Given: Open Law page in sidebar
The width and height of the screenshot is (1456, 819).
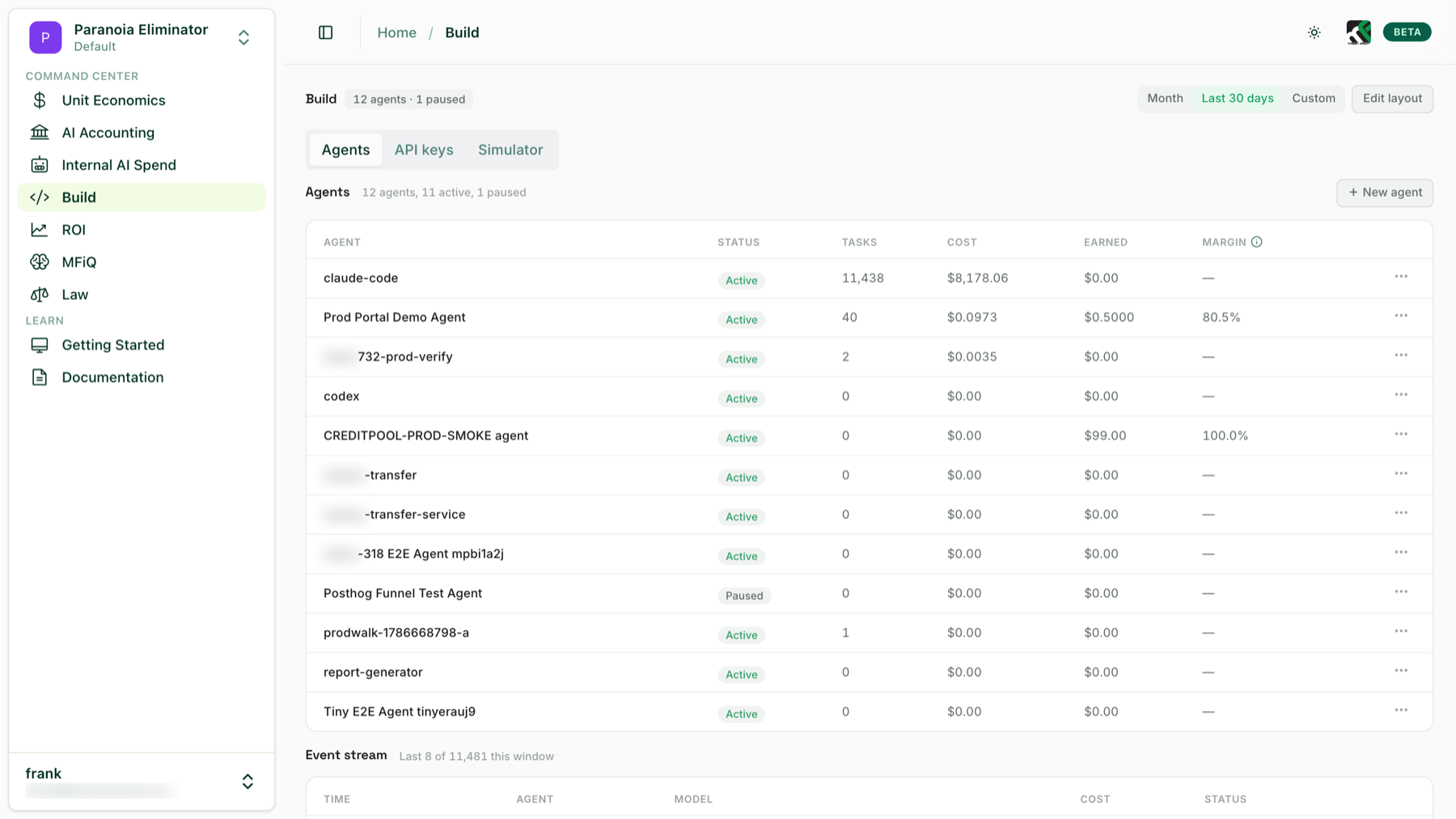Looking at the screenshot, I should point(142,295).
